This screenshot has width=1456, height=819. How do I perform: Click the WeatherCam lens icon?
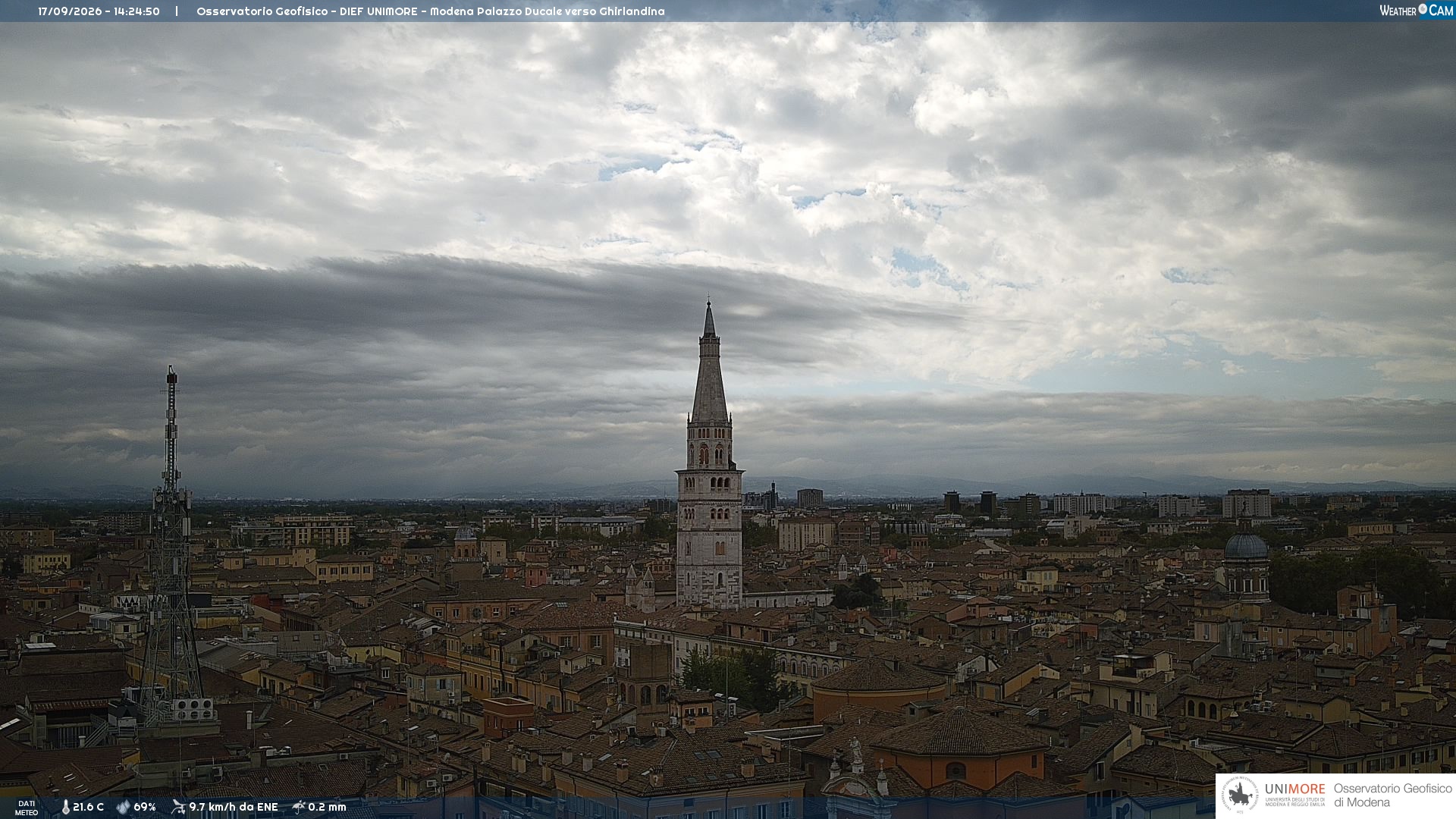1423,9
